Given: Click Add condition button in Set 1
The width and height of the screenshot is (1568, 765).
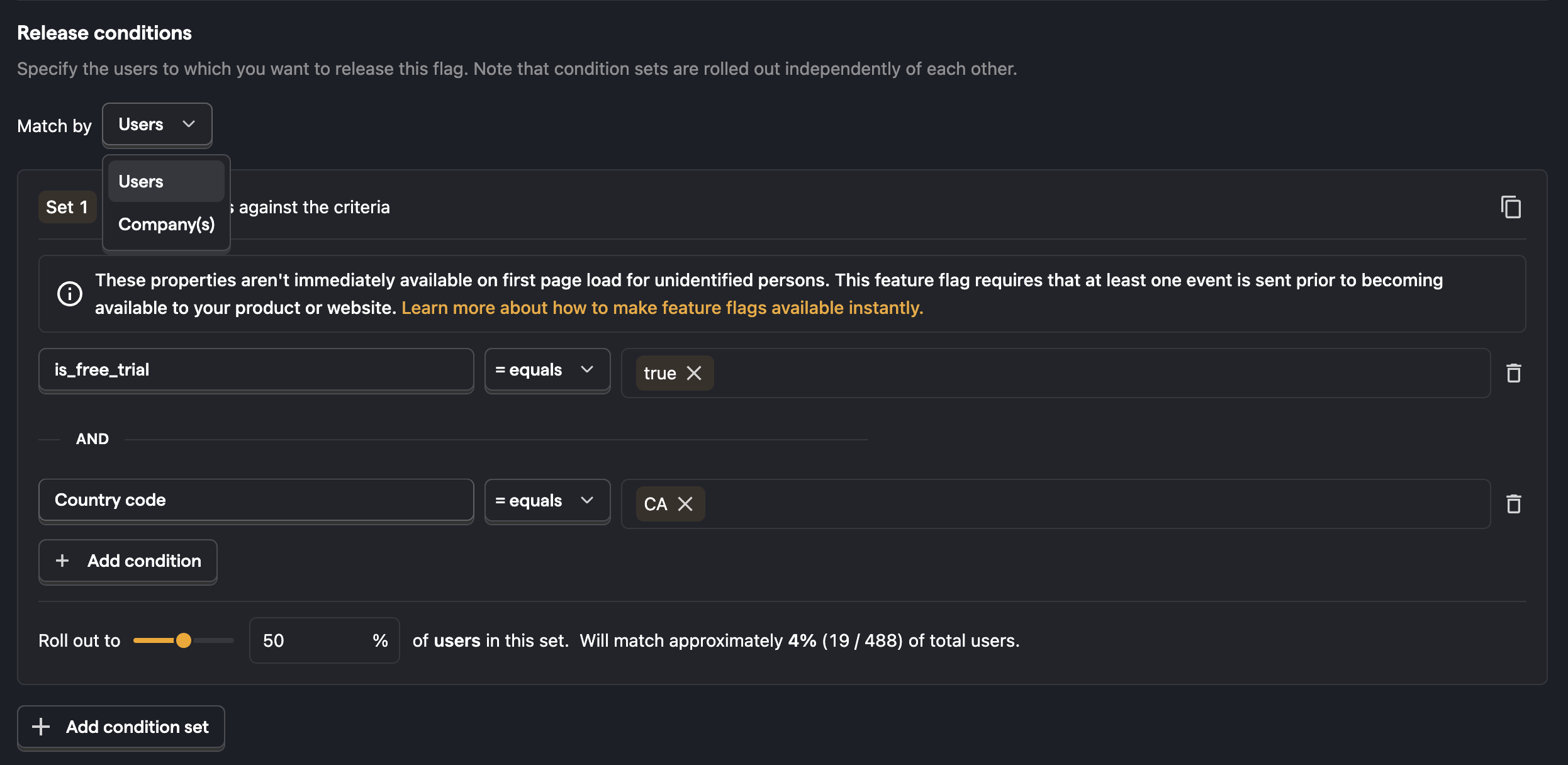Looking at the screenshot, I should [x=127, y=560].
